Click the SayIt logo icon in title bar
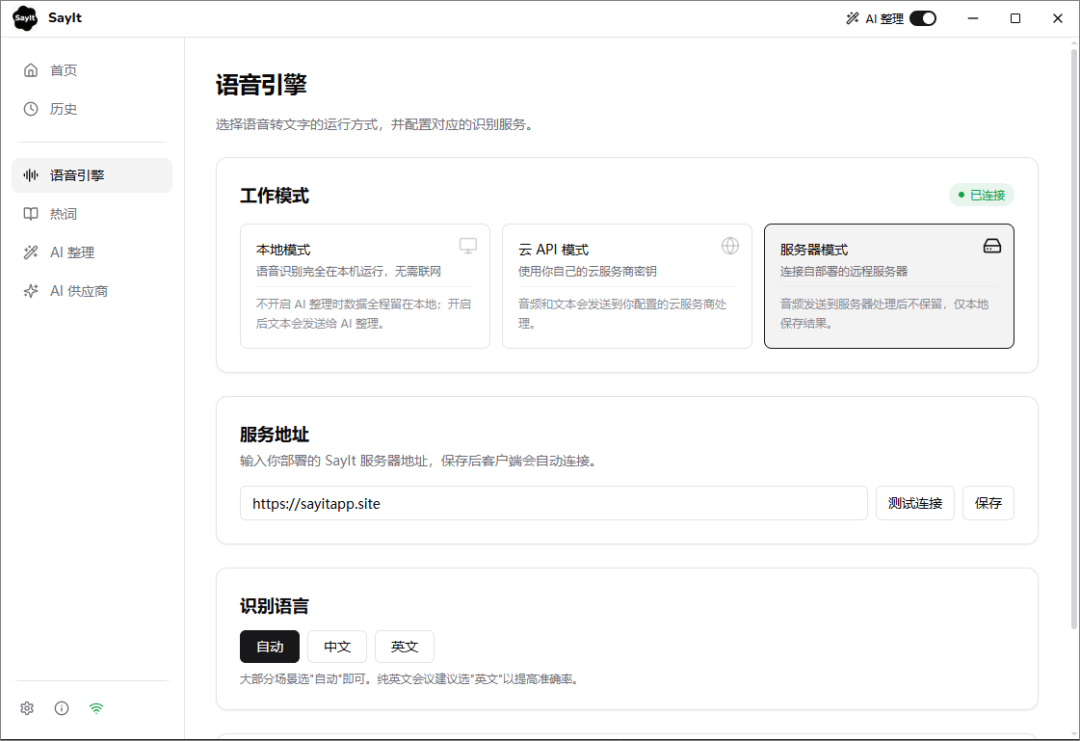The height and width of the screenshot is (741, 1080). click(x=25, y=19)
